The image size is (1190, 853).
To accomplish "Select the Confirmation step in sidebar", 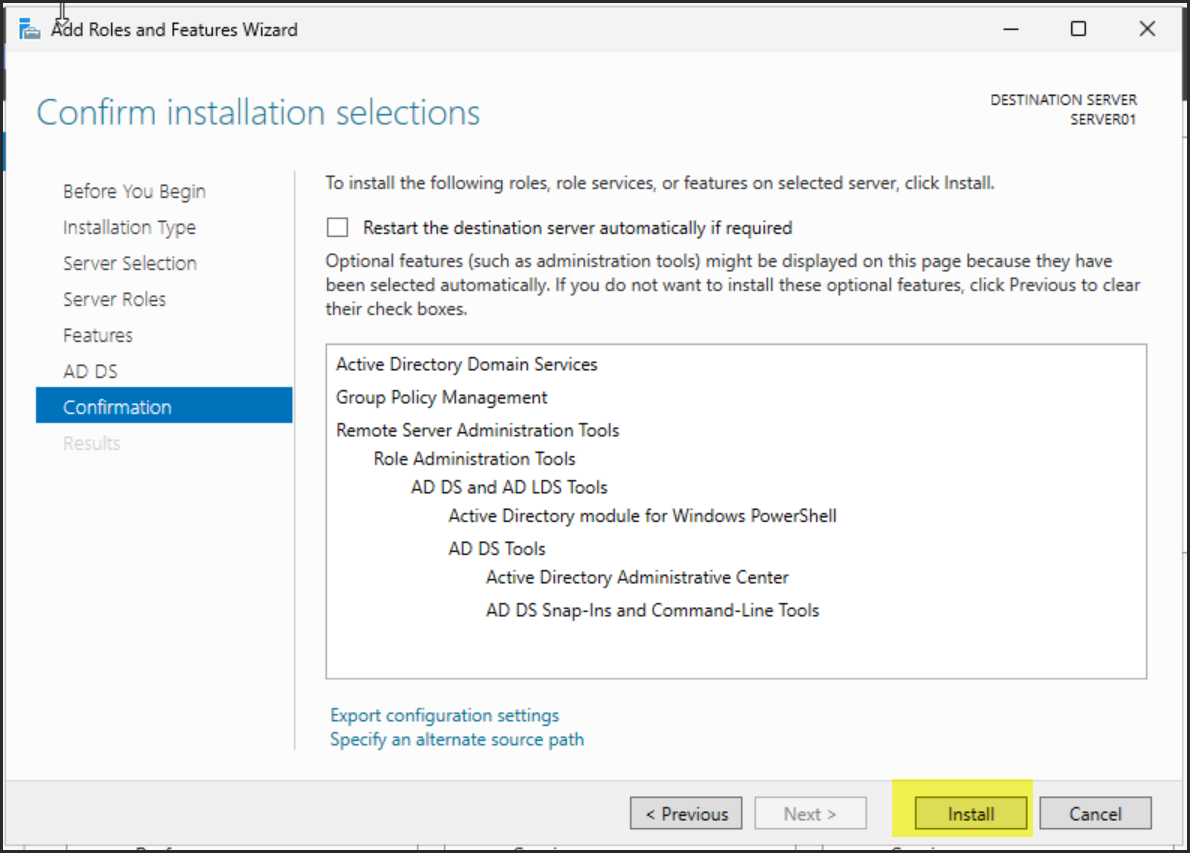I will (117, 407).
